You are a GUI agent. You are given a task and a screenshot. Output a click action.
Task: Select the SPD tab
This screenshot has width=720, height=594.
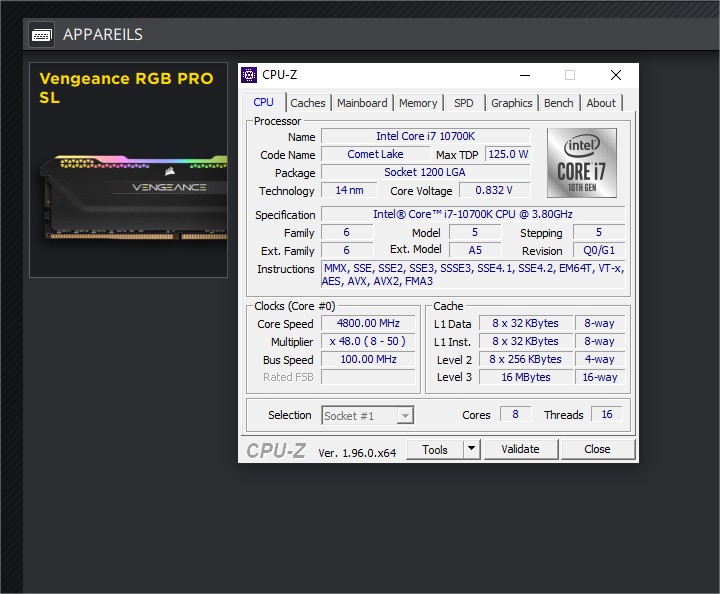tap(464, 103)
